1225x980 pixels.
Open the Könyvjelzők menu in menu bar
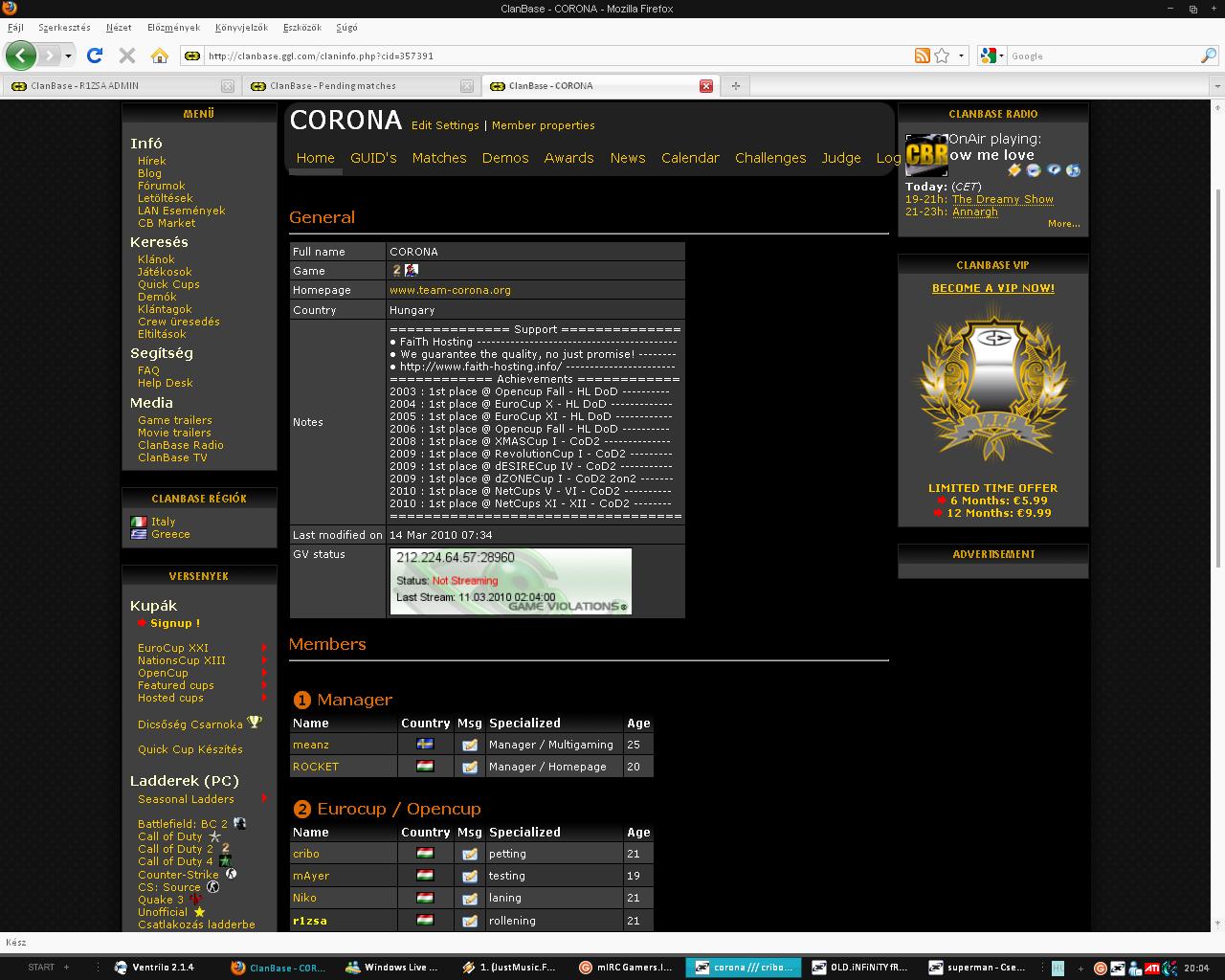tap(241, 28)
